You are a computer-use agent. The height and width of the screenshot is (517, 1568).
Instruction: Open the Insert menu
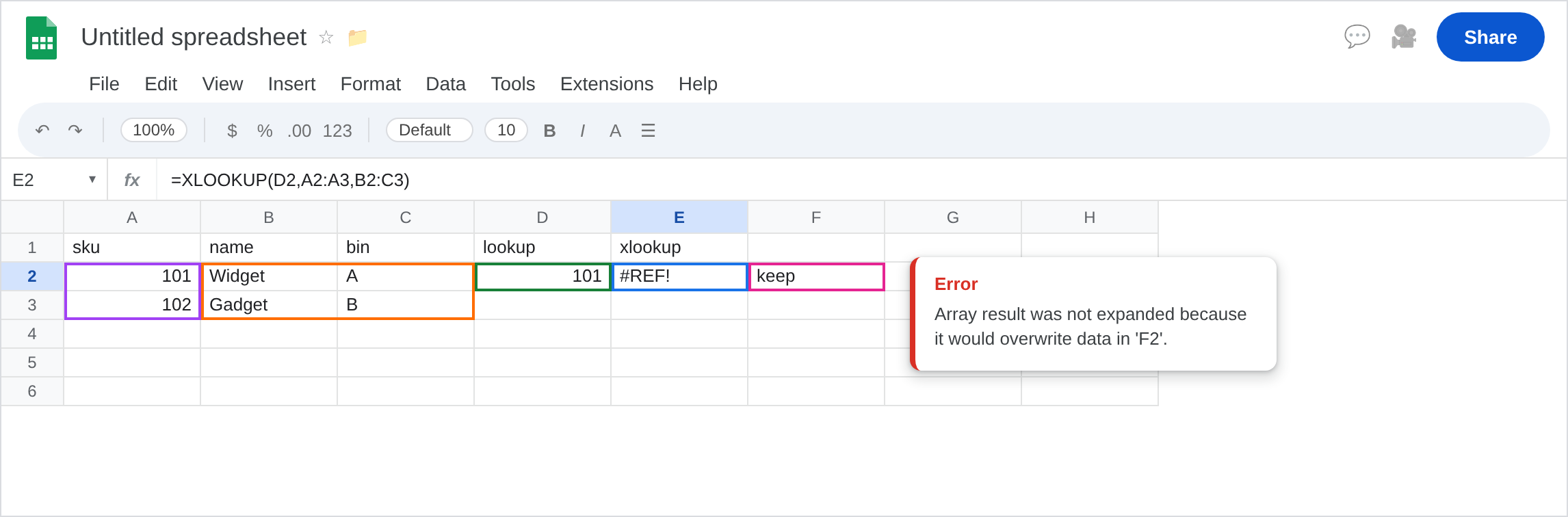click(291, 83)
